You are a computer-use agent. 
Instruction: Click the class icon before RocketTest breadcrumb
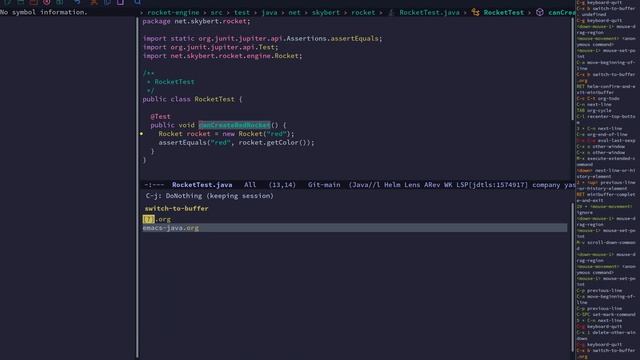coord(476,12)
